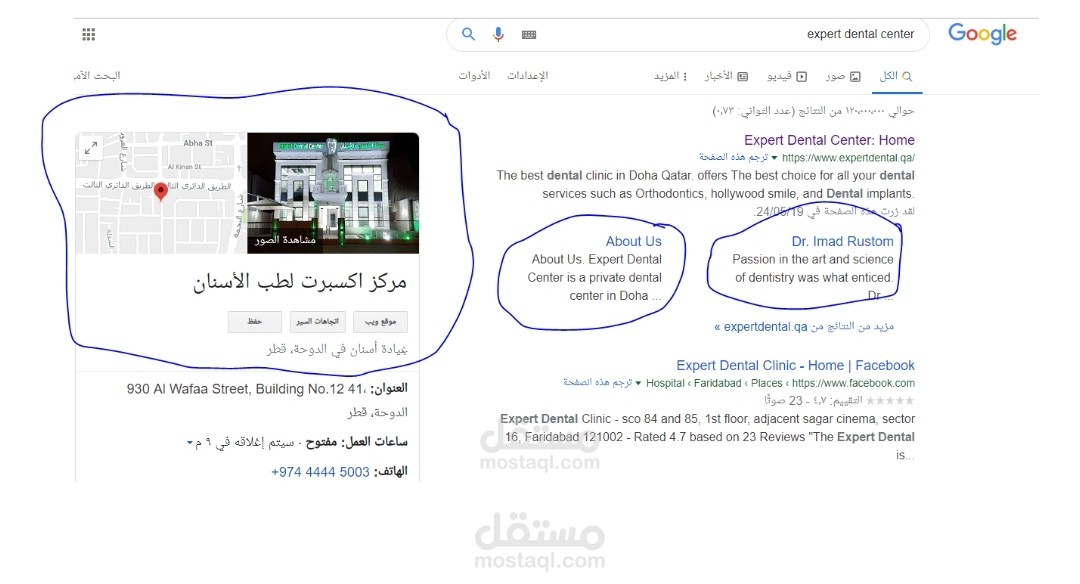Open the on-screen keyboard icon
Image resolution: width=1080 pixels, height=584 pixels.
528,34
